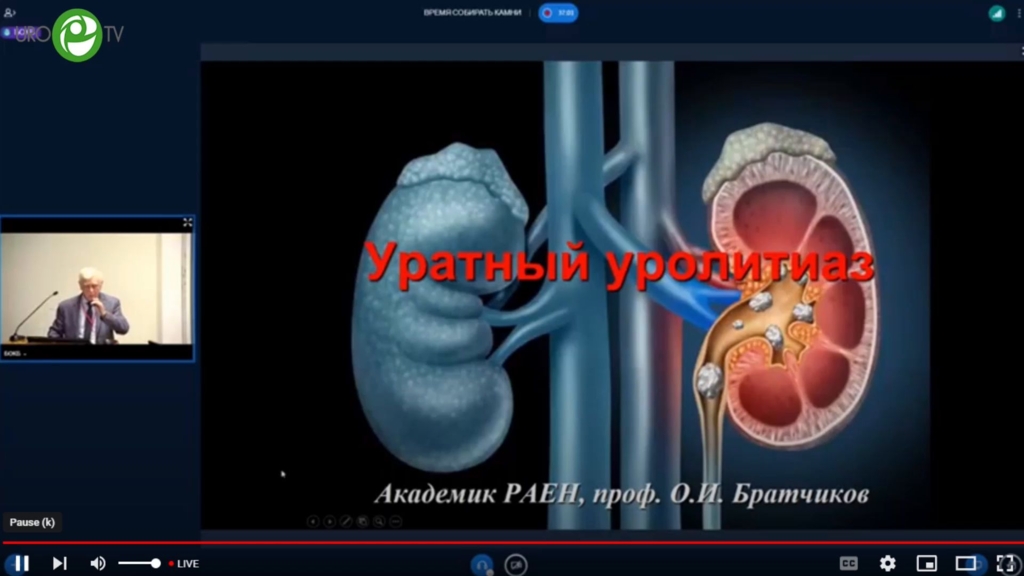Enter fullscreen mode

[1005, 563]
